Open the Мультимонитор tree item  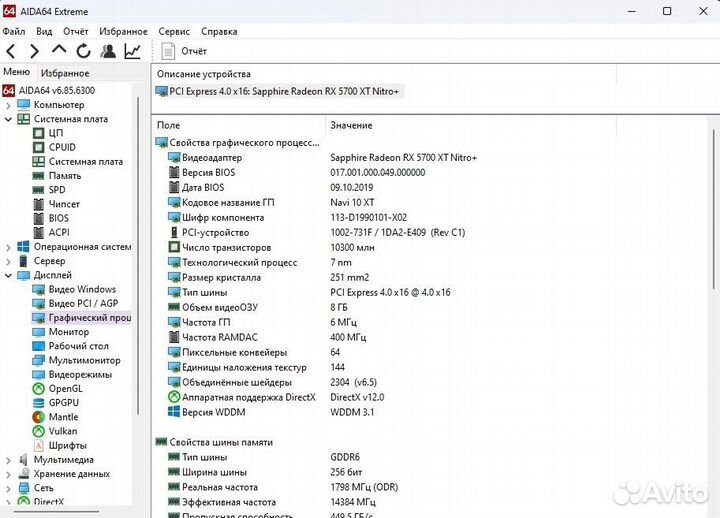pyautogui.click(x=77, y=360)
